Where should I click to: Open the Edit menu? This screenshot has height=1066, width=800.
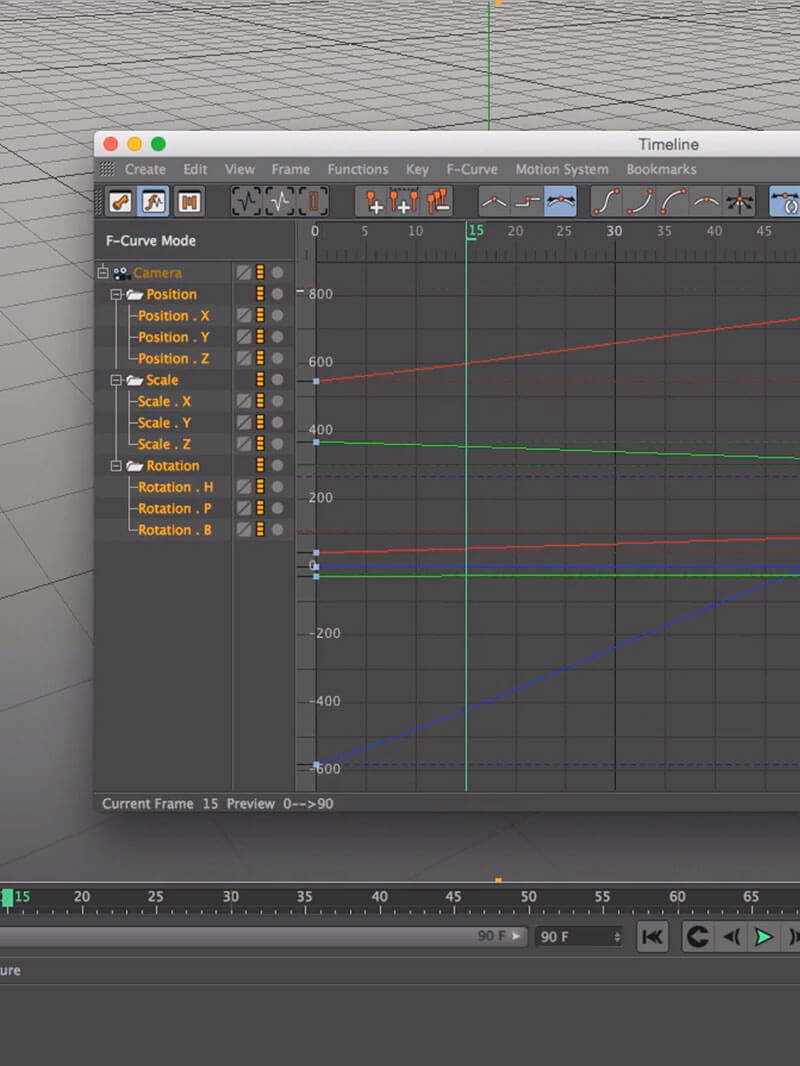(195, 169)
